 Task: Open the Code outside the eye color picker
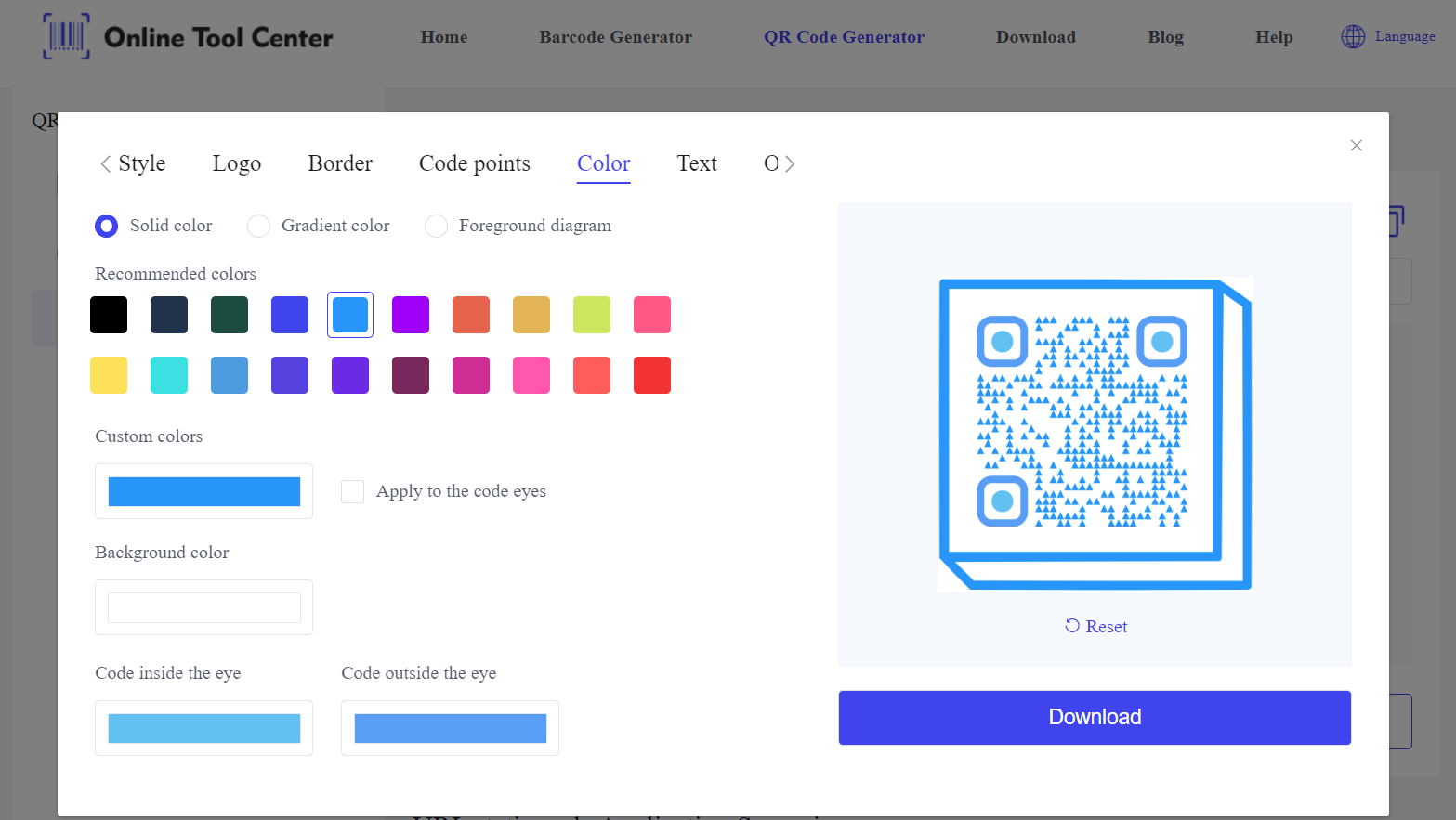point(451,728)
